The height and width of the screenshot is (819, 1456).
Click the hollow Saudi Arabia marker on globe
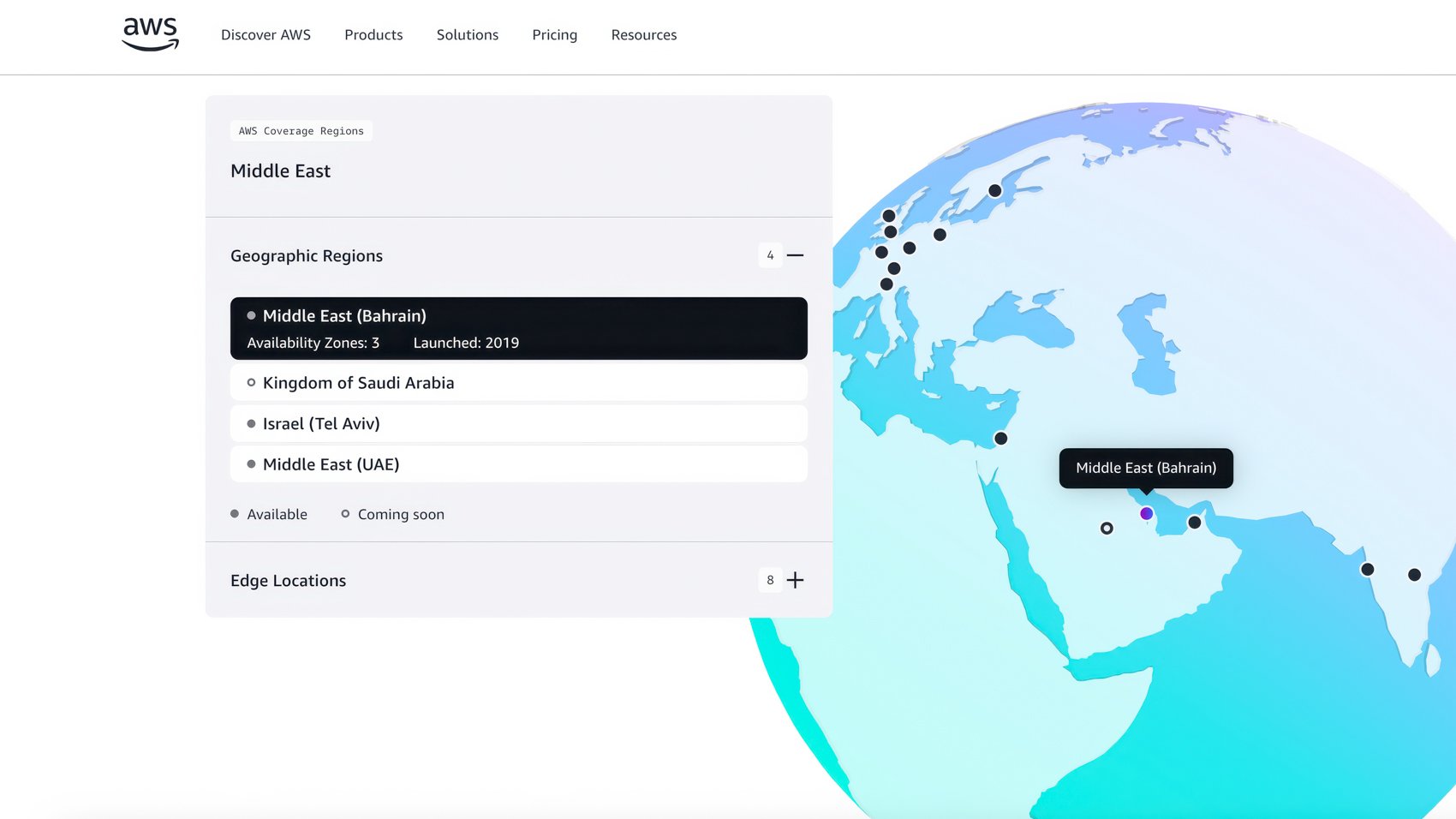pos(1107,529)
